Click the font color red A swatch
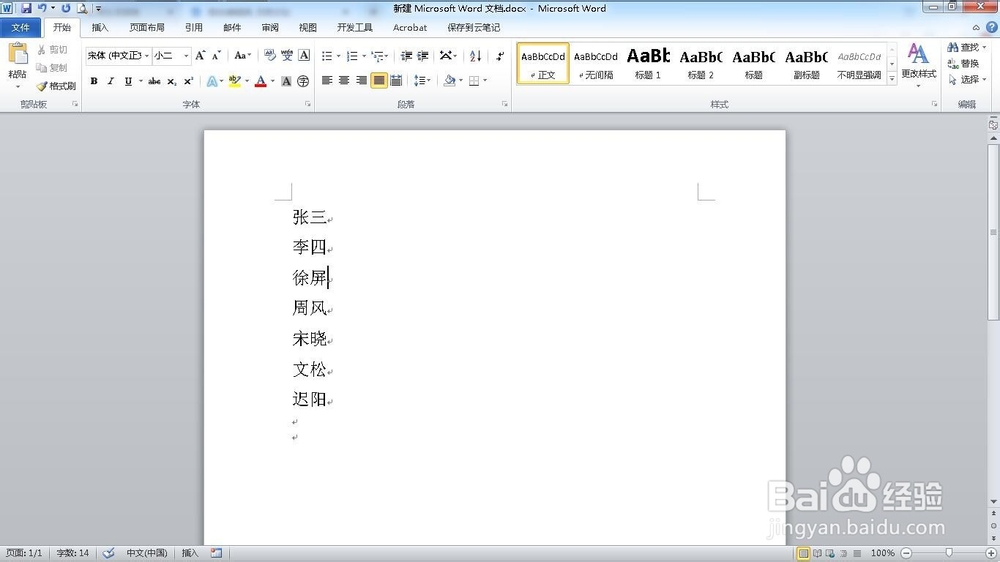The width and height of the screenshot is (1000, 562). [x=260, y=81]
